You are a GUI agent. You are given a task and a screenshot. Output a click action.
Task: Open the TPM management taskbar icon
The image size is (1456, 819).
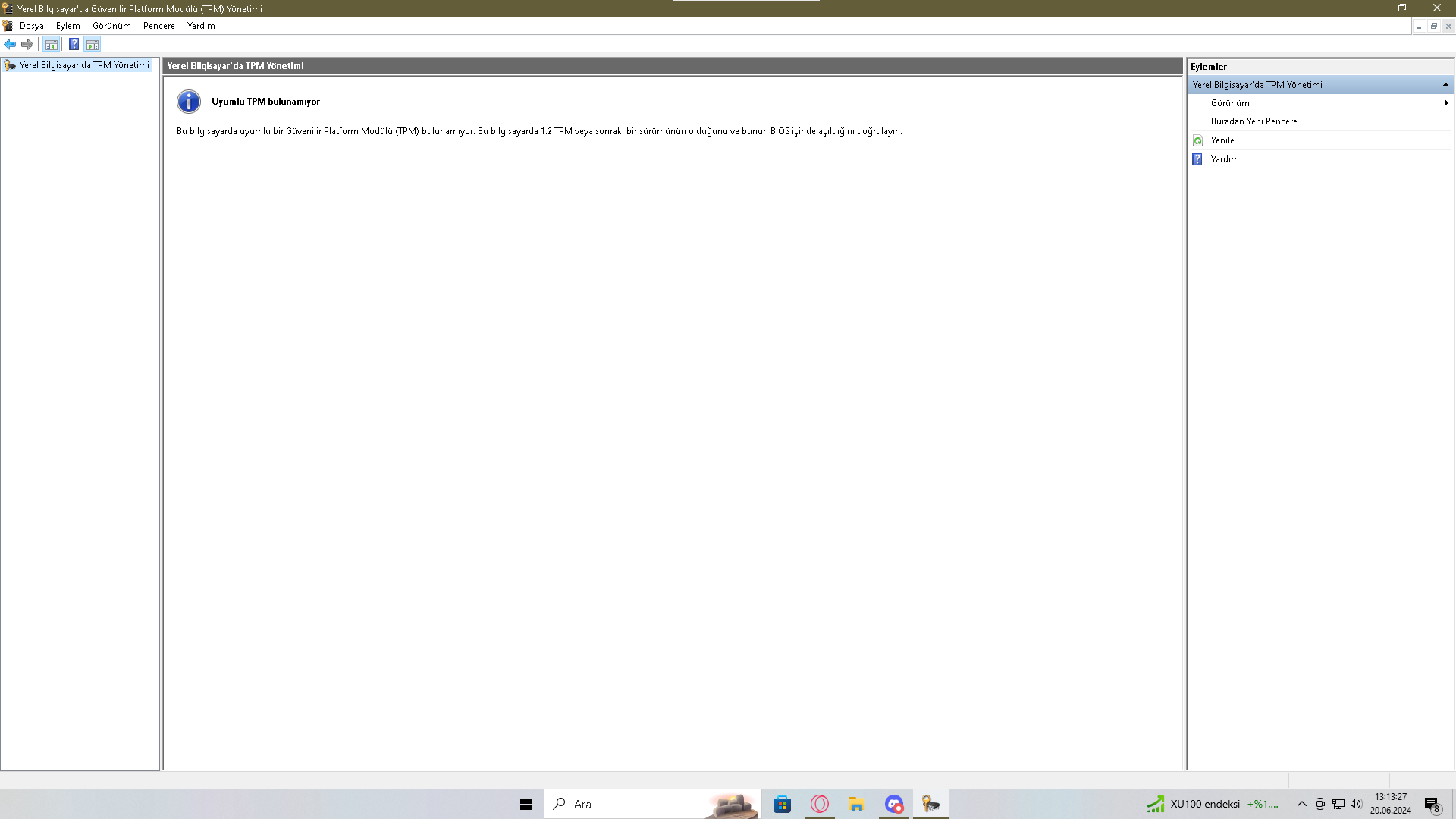(x=930, y=804)
